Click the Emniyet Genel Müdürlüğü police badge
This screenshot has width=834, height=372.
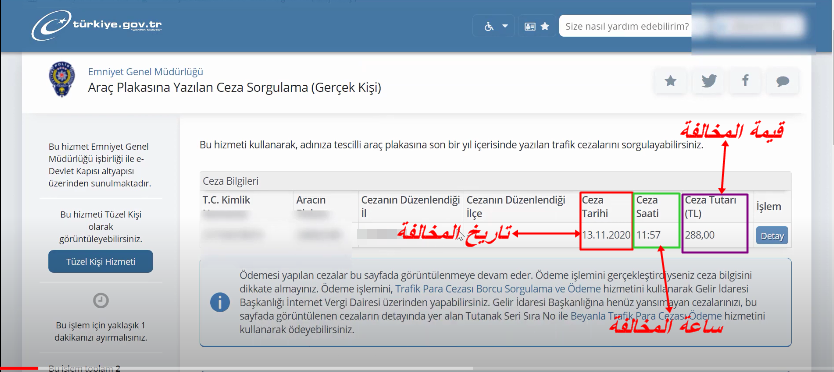tap(61, 80)
